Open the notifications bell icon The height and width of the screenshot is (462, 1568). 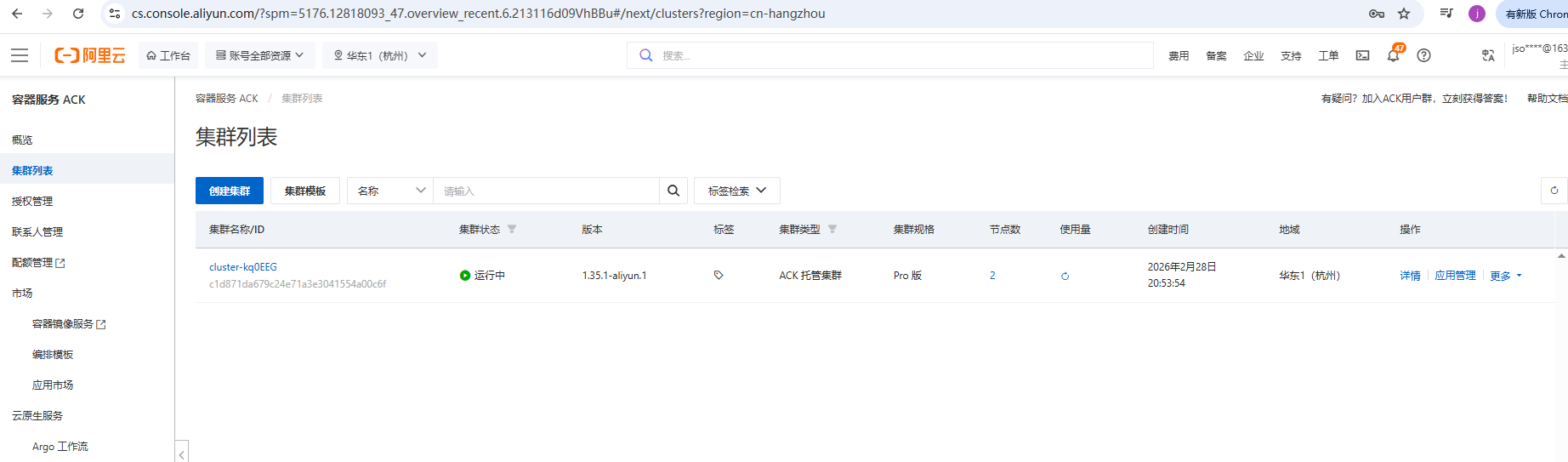click(1393, 56)
